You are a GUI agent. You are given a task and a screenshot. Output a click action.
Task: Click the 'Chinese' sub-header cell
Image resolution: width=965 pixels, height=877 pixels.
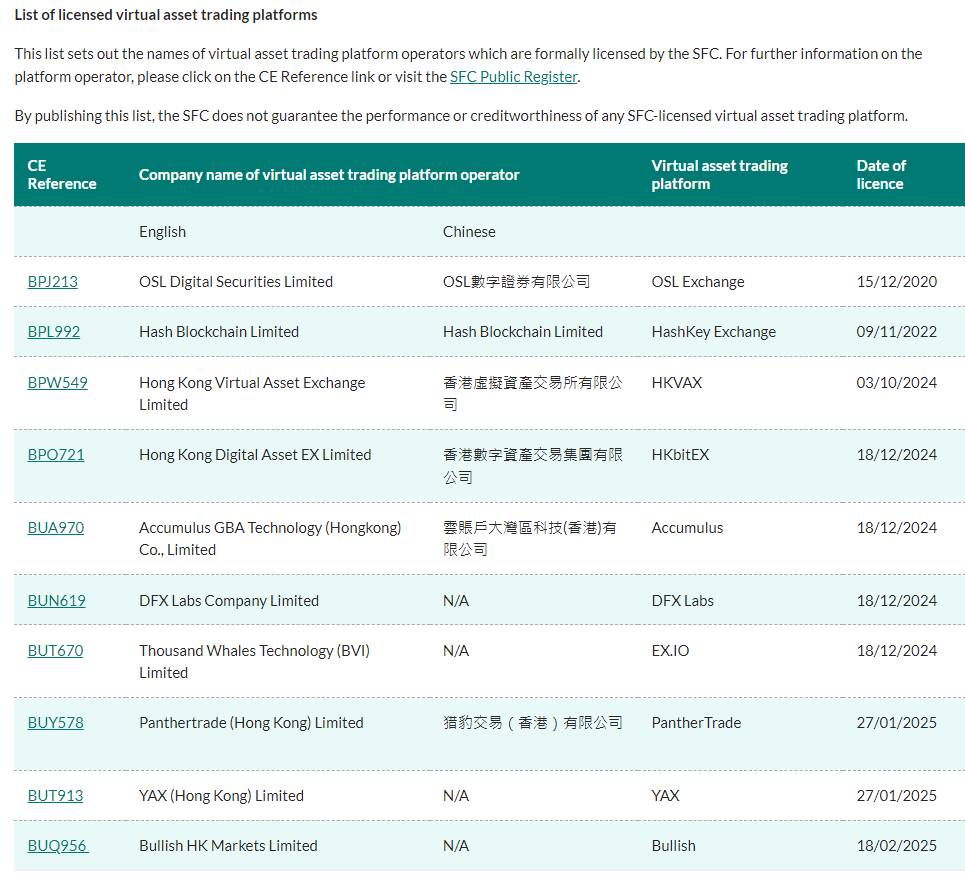coord(469,232)
